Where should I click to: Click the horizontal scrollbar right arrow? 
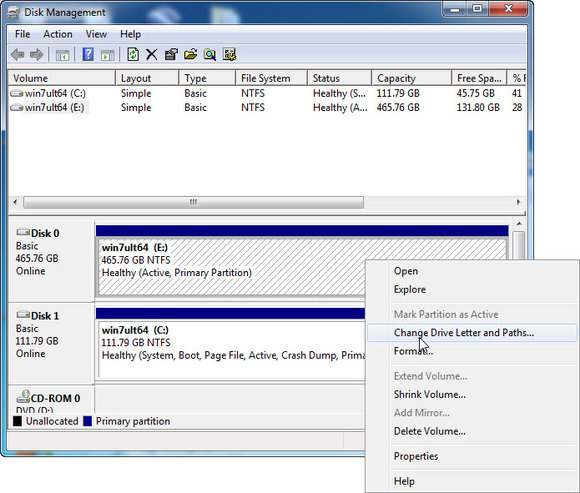click(x=519, y=202)
